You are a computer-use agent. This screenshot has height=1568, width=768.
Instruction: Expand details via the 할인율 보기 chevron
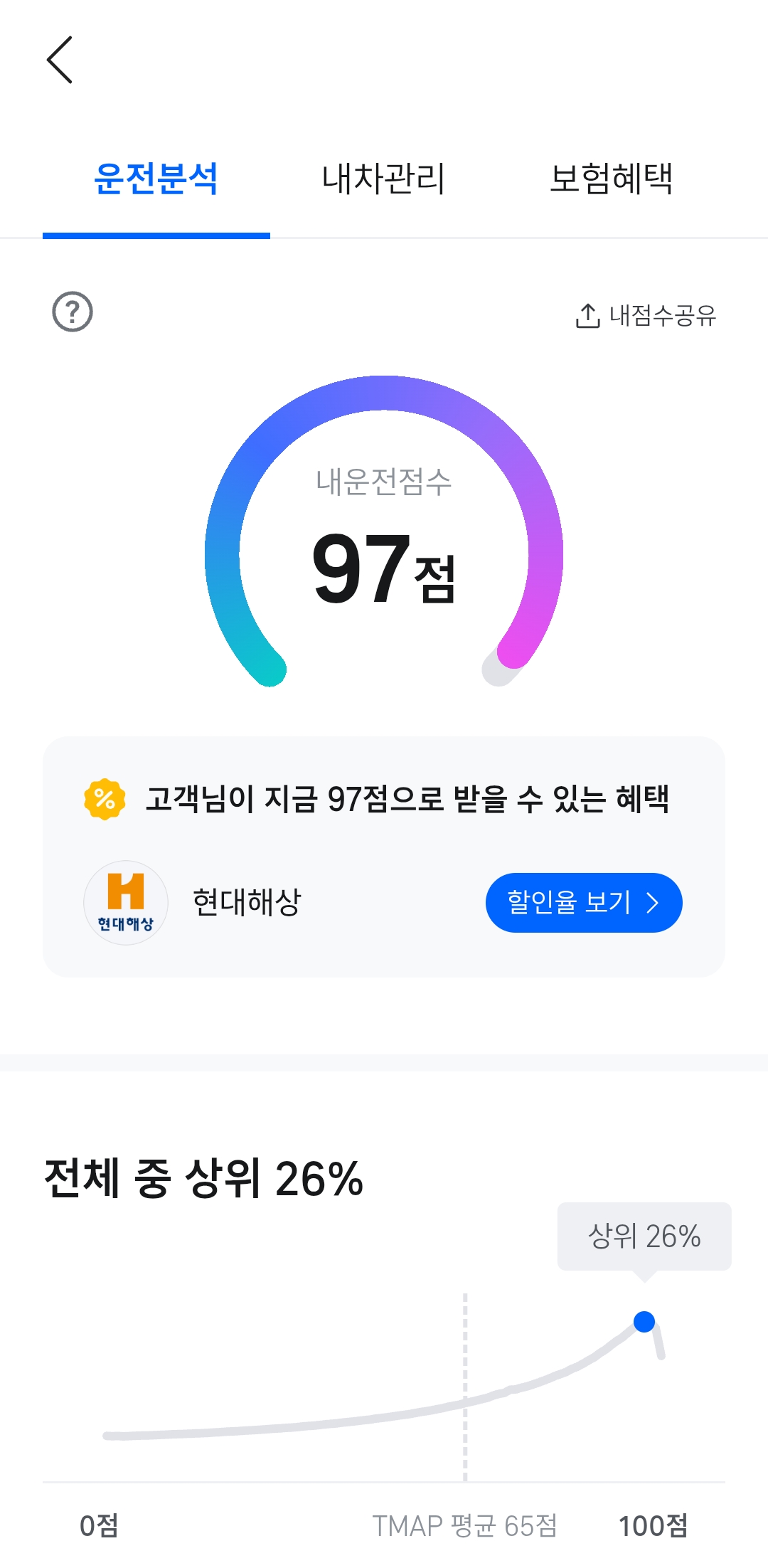pyautogui.click(x=653, y=903)
